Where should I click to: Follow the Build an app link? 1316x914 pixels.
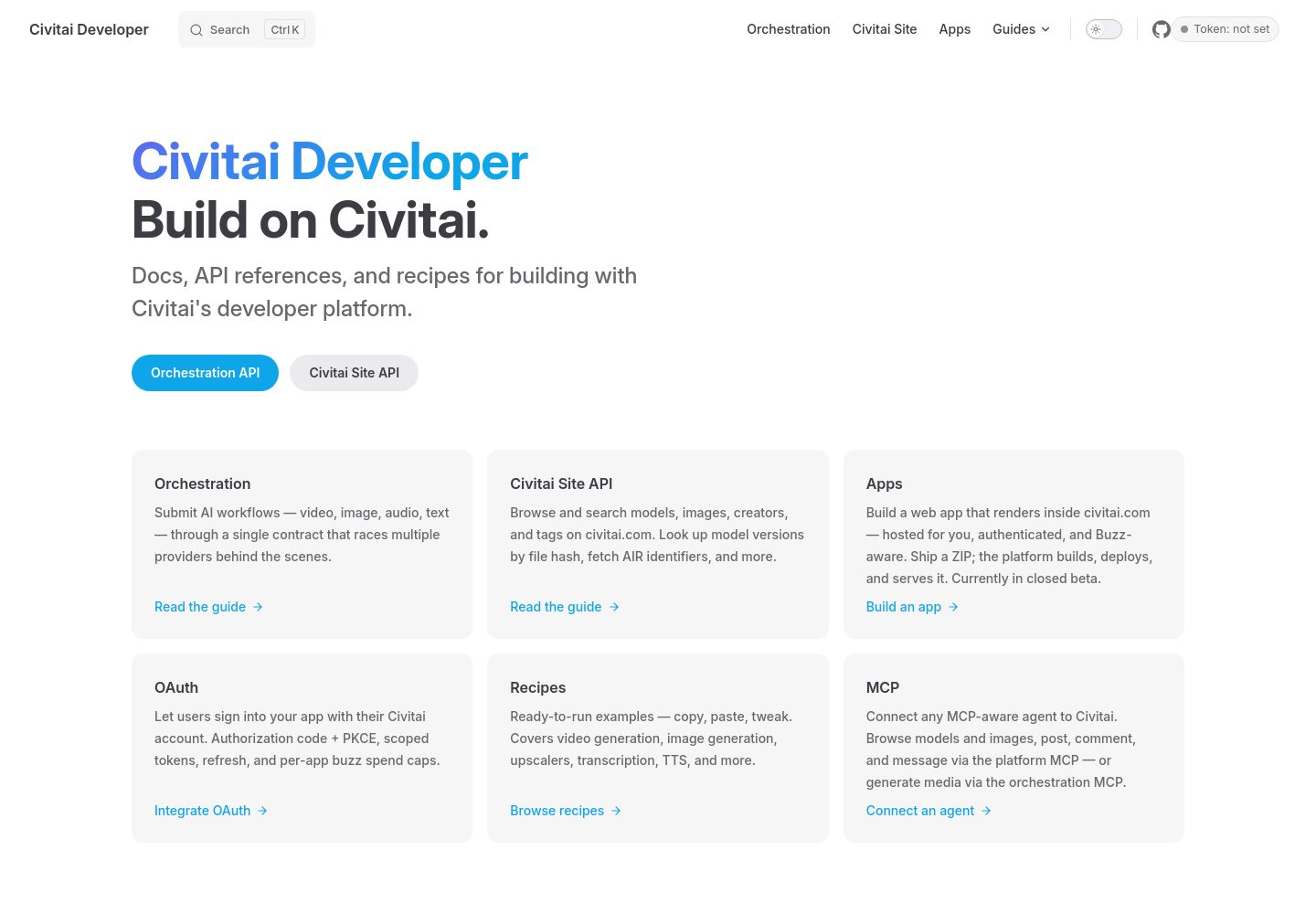912,607
